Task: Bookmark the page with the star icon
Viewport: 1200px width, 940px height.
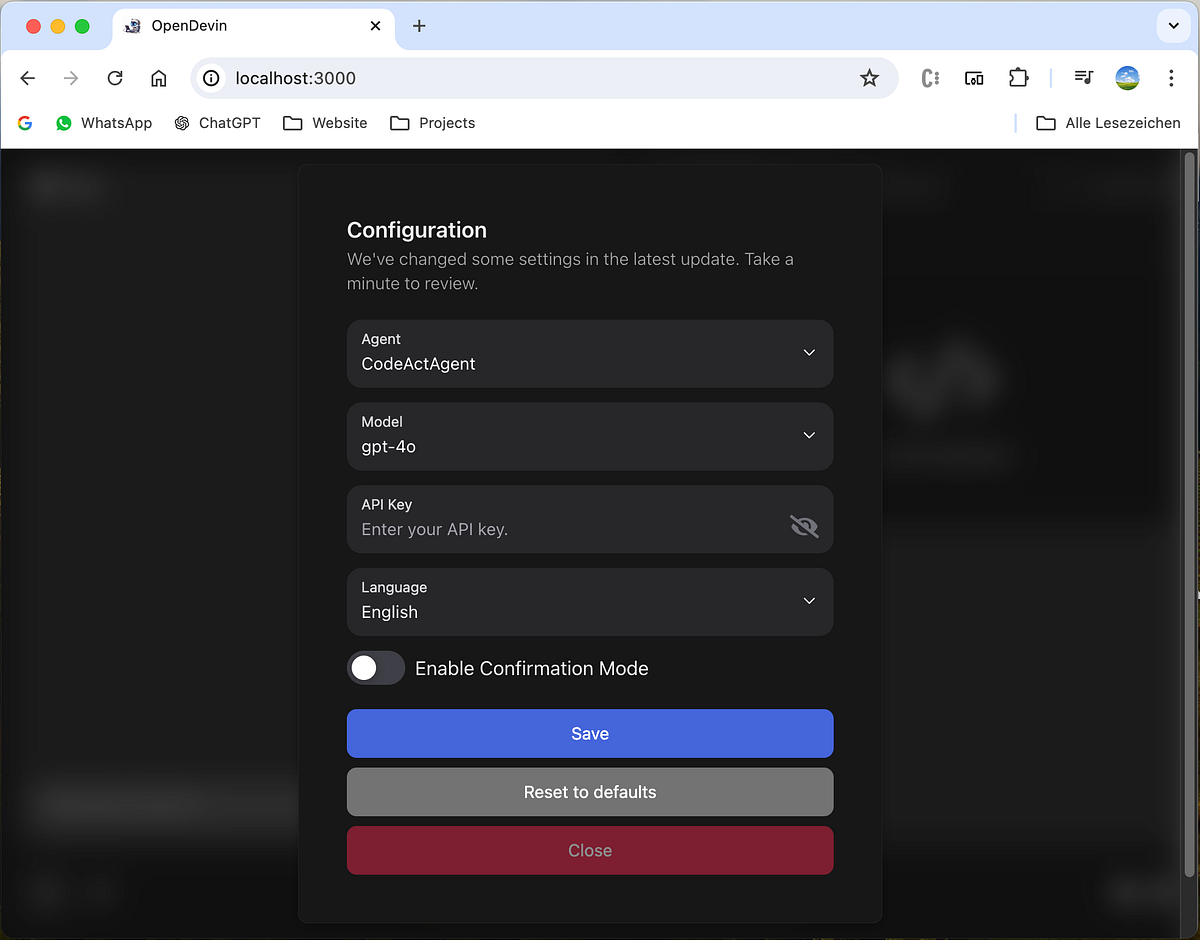Action: point(869,77)
